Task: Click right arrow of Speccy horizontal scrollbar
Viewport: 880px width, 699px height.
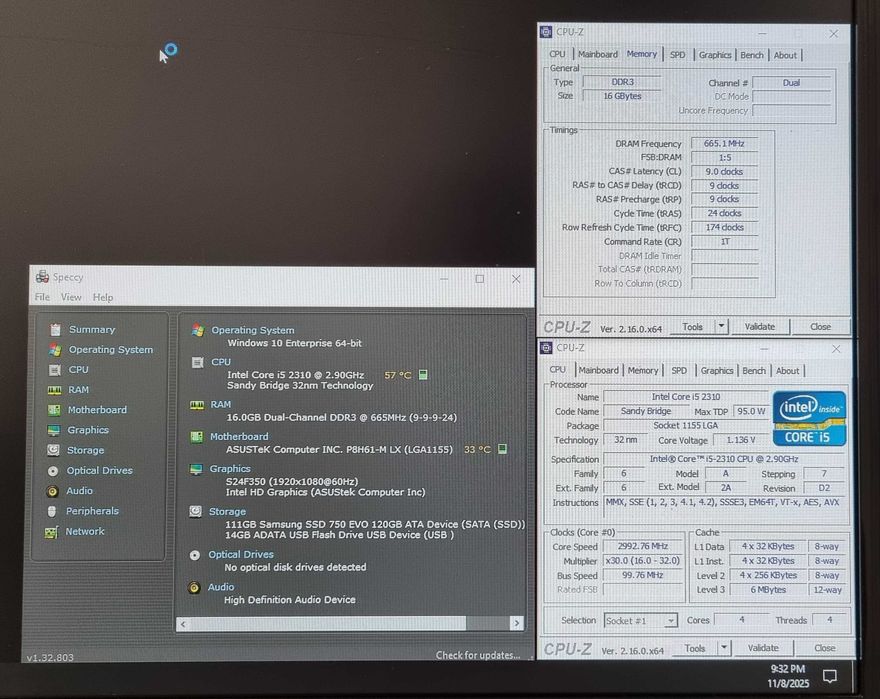Action: (517, 623)
